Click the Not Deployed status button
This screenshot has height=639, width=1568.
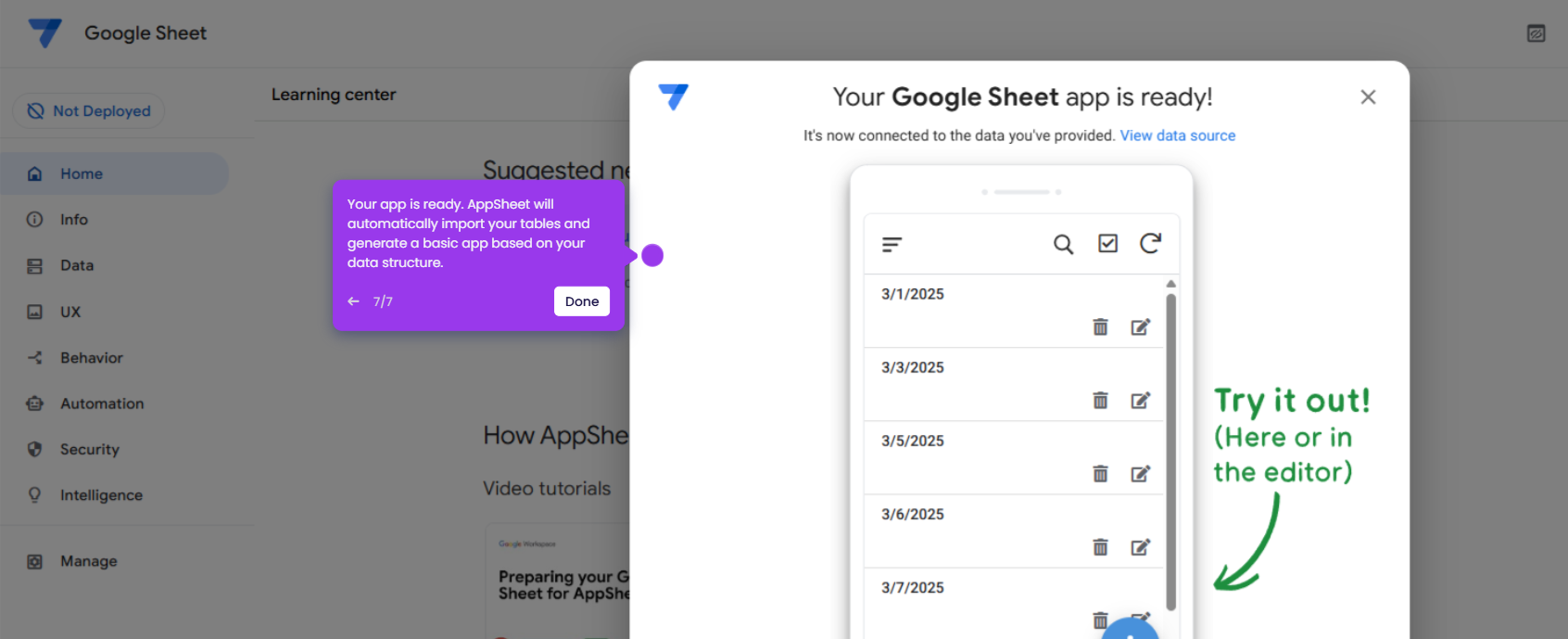coord(88,110)
